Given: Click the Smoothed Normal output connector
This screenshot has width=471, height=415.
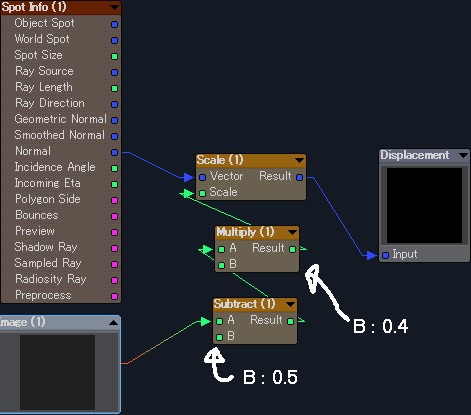Looking at the screenshot, I should (114, 136).
